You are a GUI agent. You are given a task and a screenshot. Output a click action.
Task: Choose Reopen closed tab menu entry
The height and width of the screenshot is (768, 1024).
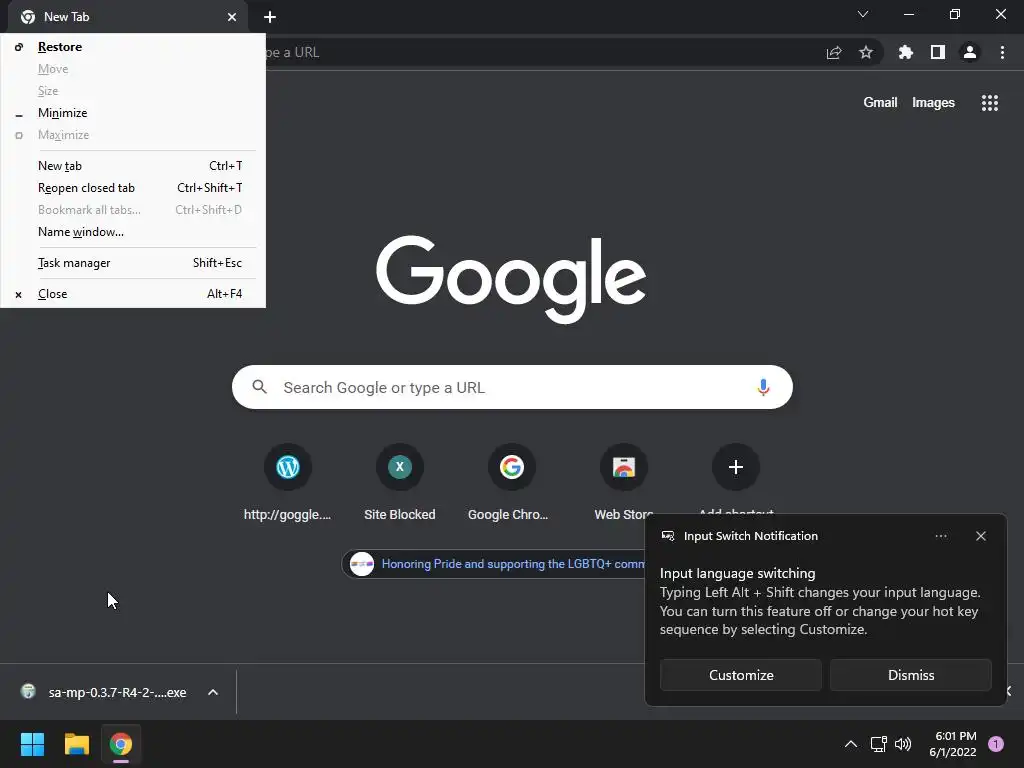tap(133, 188)
